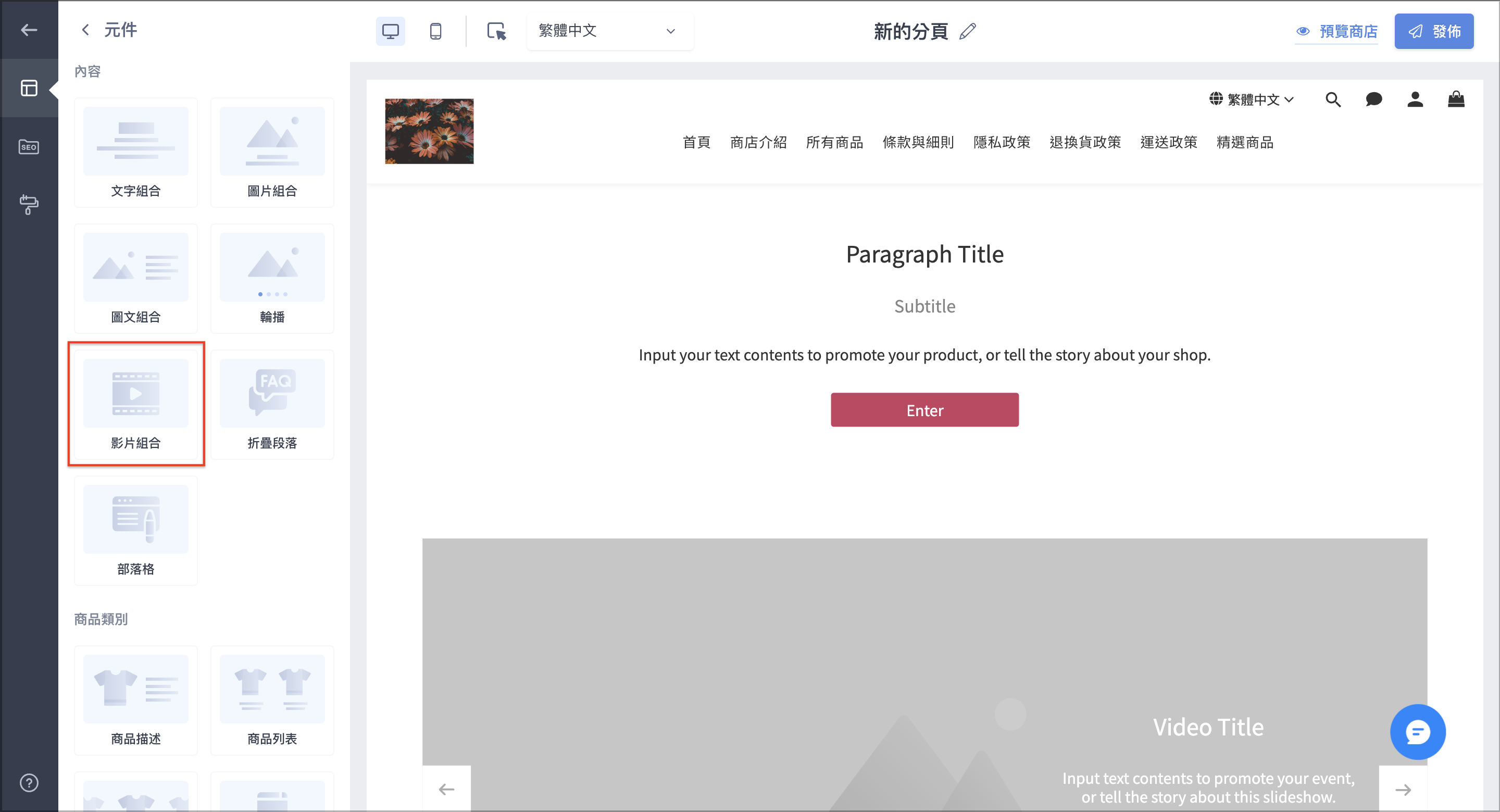Add the 文字組合 text component
This screenshot has height=812, width=1500.
click(x=135, y=153)
